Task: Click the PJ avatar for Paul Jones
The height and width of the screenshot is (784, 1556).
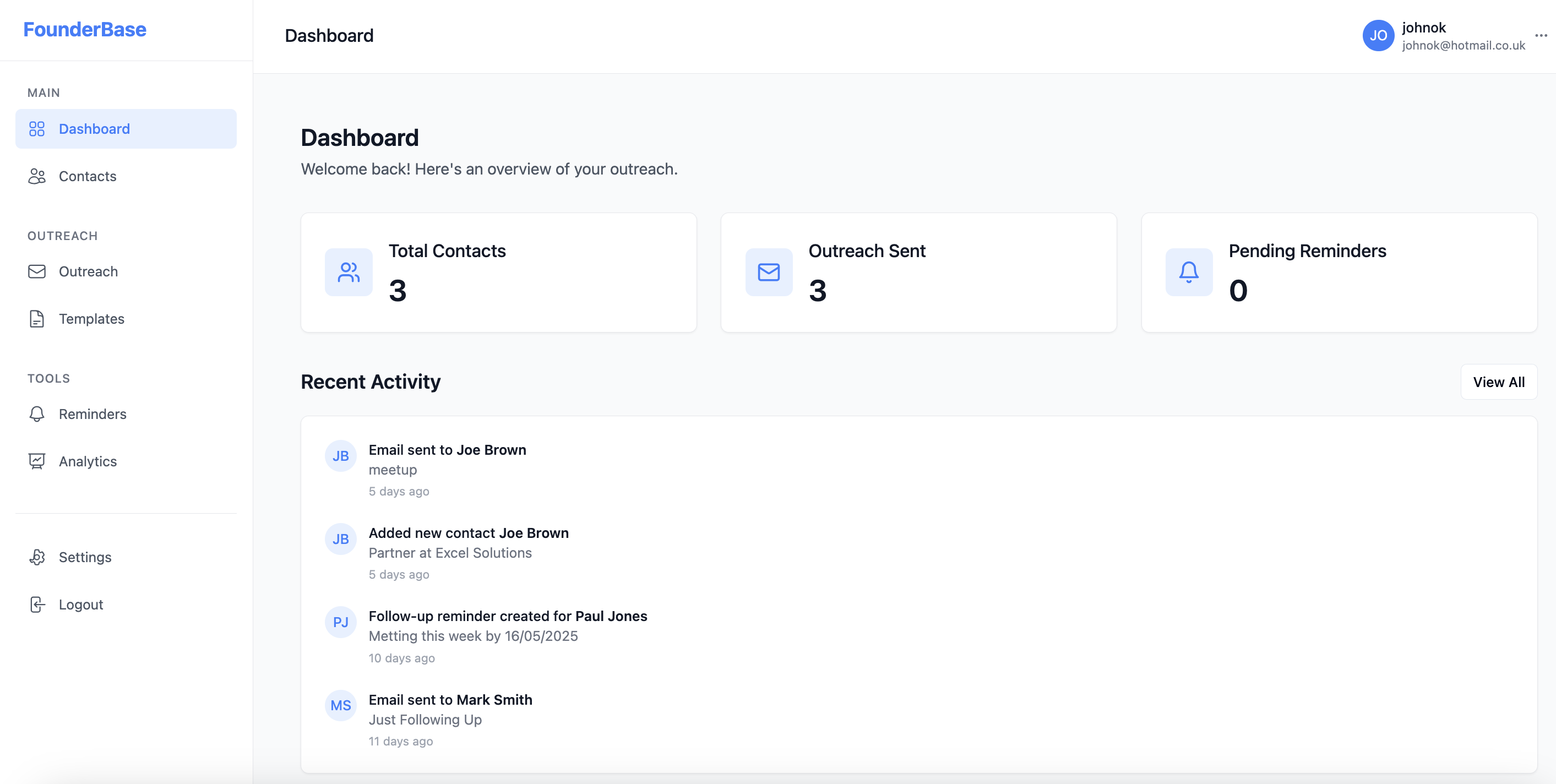Action: pos(341,622)
